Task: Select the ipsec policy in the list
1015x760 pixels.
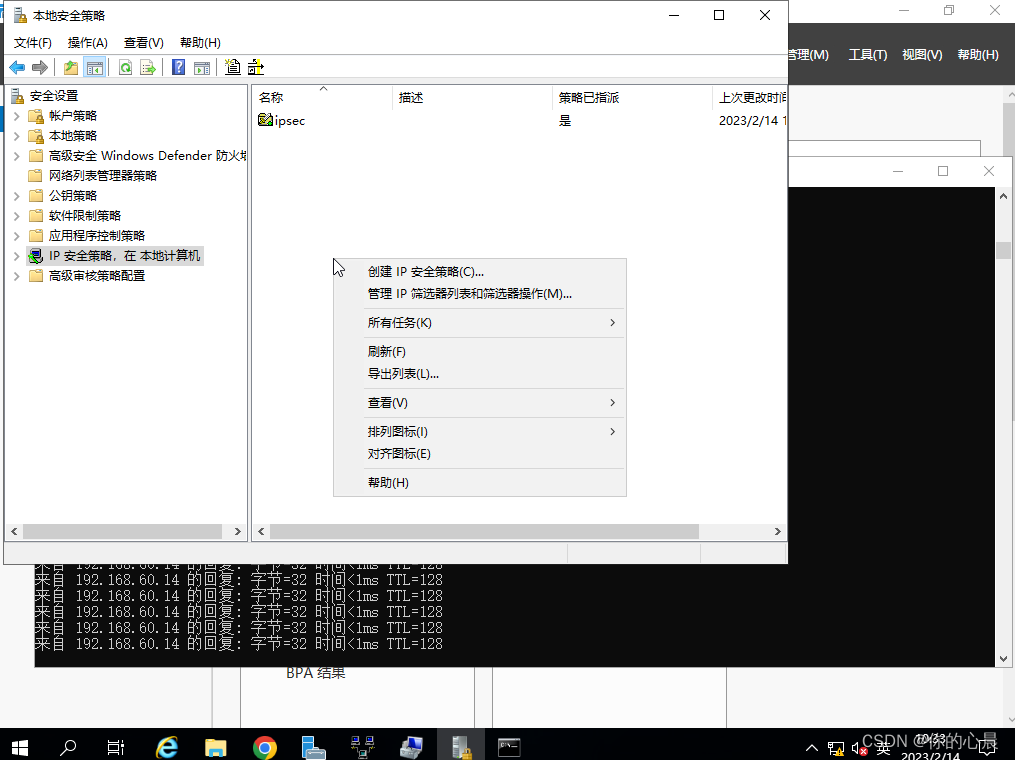Action: 289,121
